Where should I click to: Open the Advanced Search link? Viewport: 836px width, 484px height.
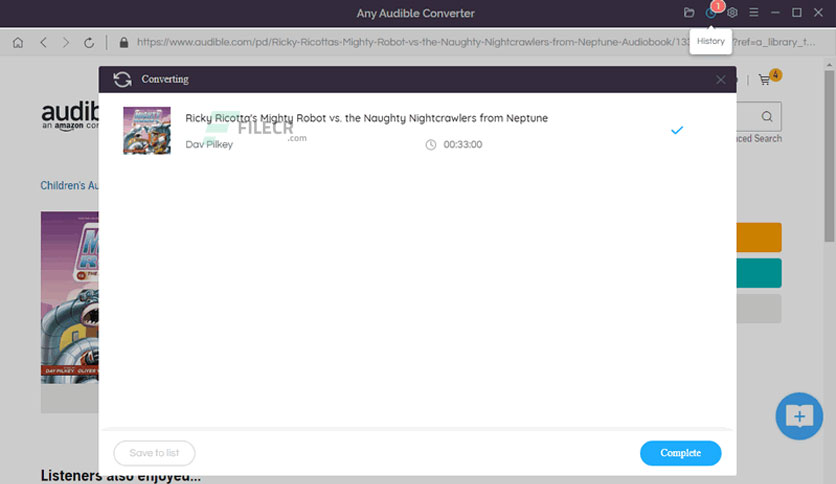[759, 139]
